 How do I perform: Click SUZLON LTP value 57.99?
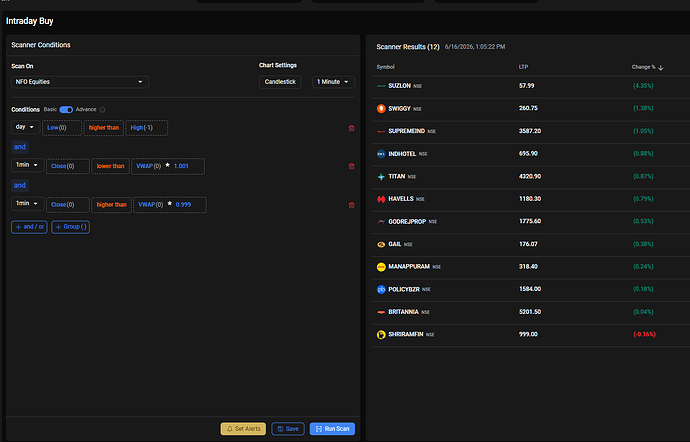(x=526, y=86)
